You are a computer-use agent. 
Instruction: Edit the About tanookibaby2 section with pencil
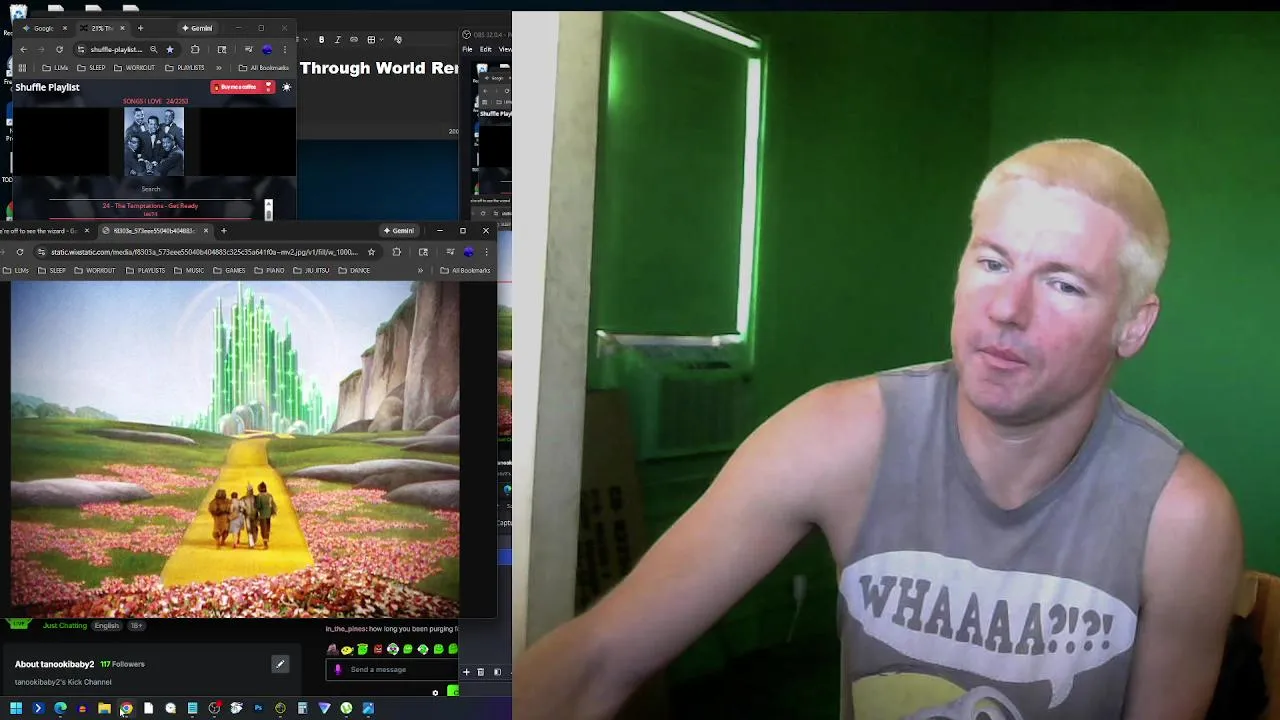click(x=280, y=664)
